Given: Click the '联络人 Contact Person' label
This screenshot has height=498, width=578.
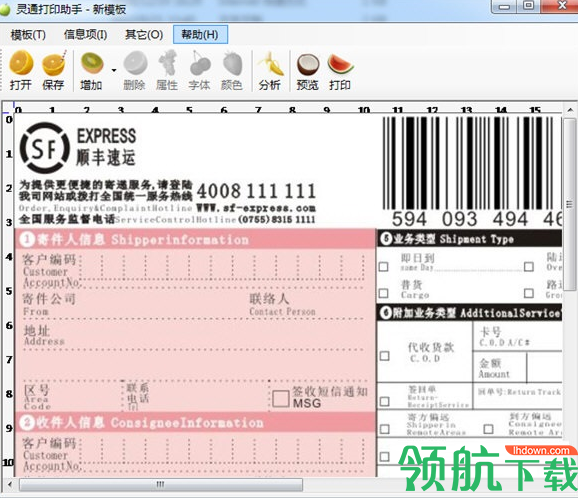Looking at the screenshot, I should click(x=282, y=304).
